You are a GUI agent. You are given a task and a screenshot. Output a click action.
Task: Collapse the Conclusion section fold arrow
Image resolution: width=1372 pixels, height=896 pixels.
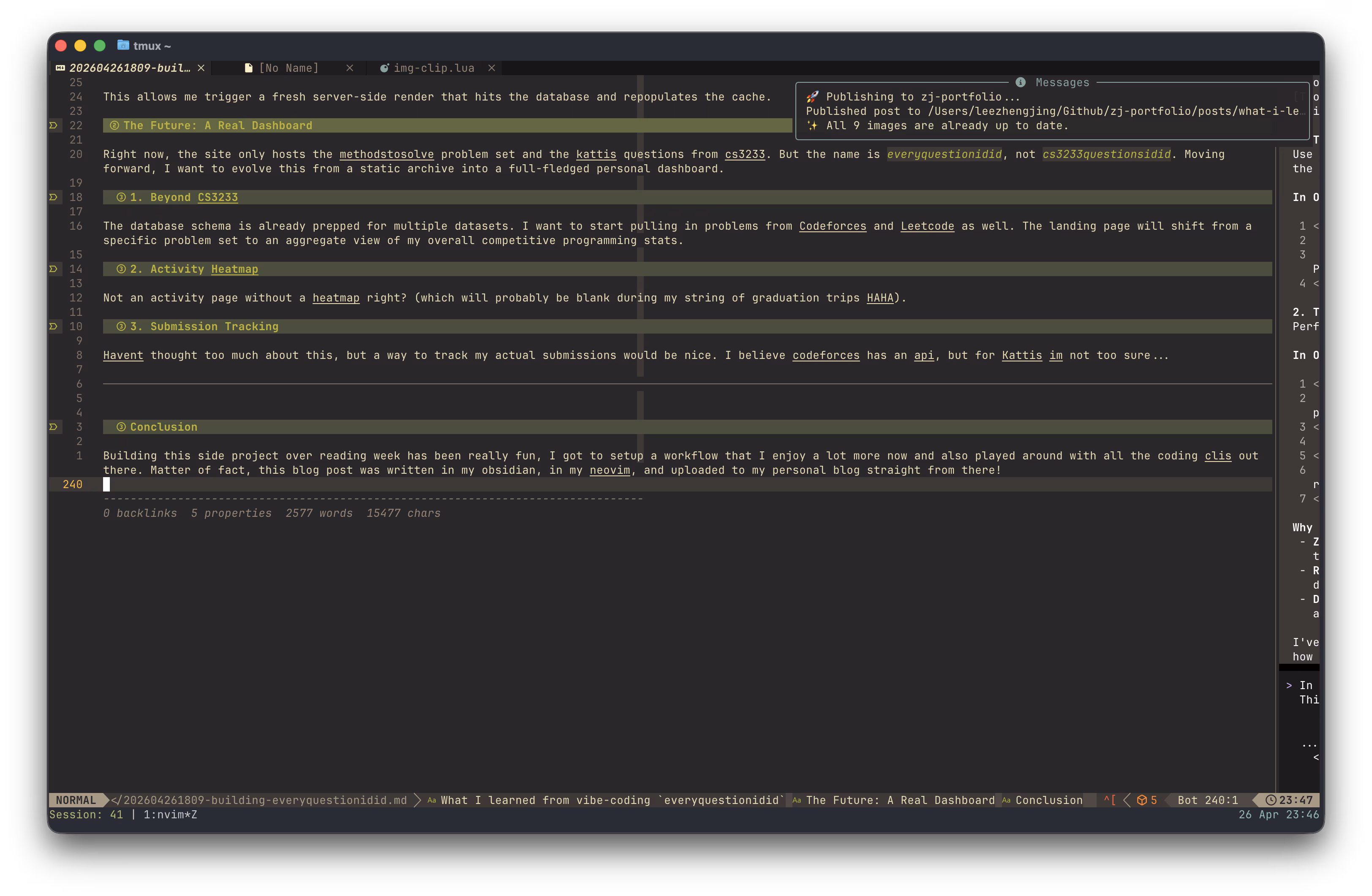click(x=53, y=426)
